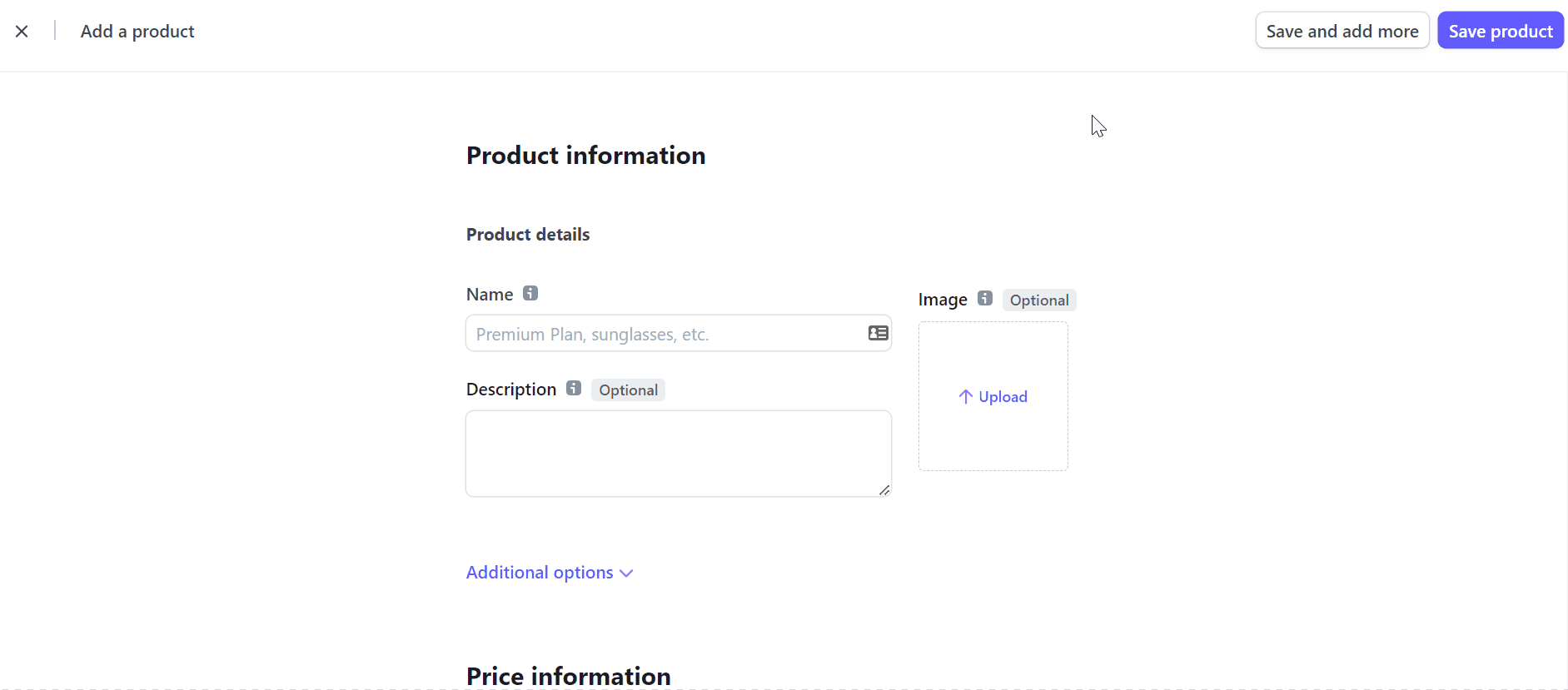
Task: Click the info icon next to Description
Action: [574, 387]
